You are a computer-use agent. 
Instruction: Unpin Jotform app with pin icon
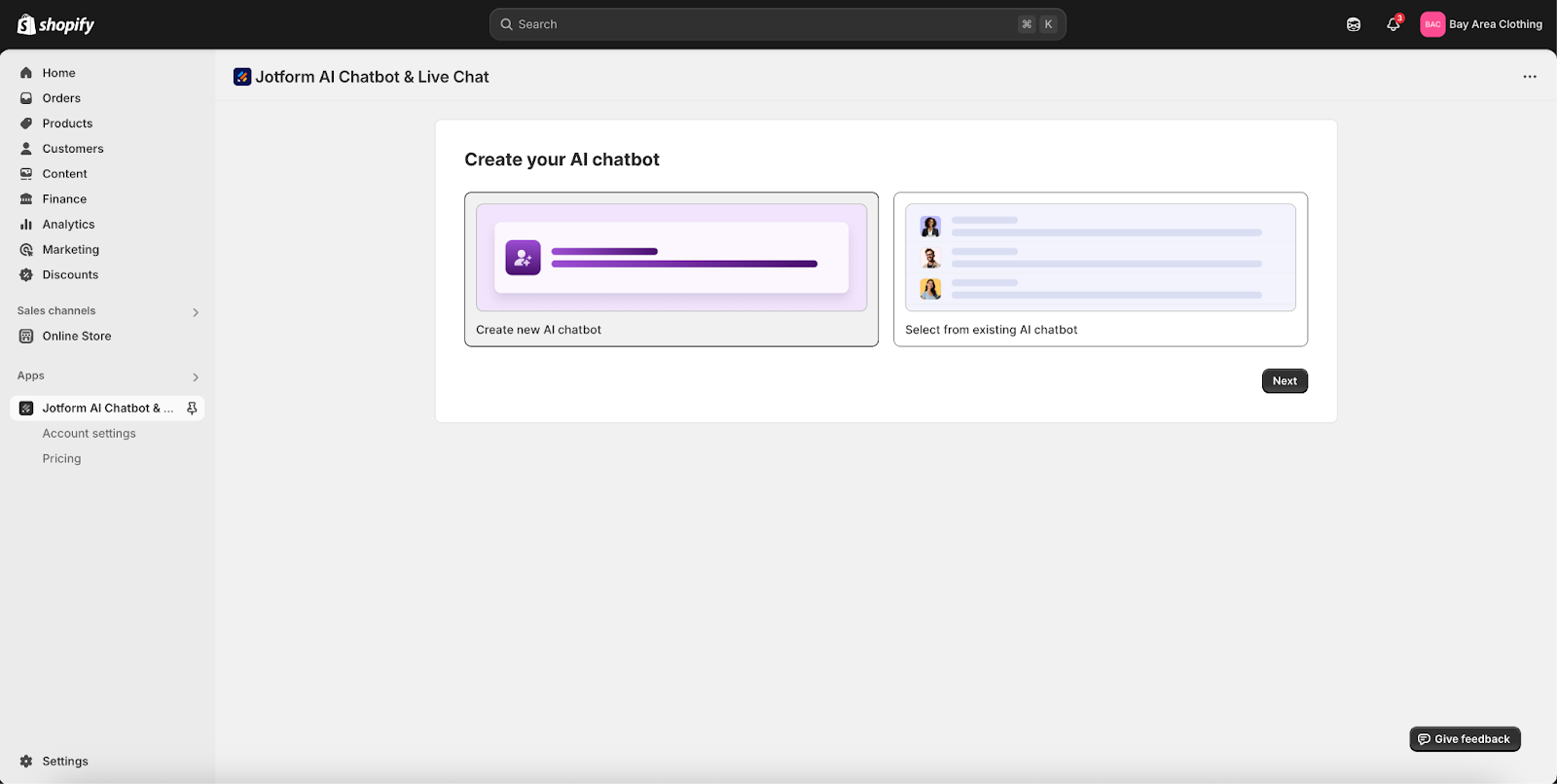[192, 409]
